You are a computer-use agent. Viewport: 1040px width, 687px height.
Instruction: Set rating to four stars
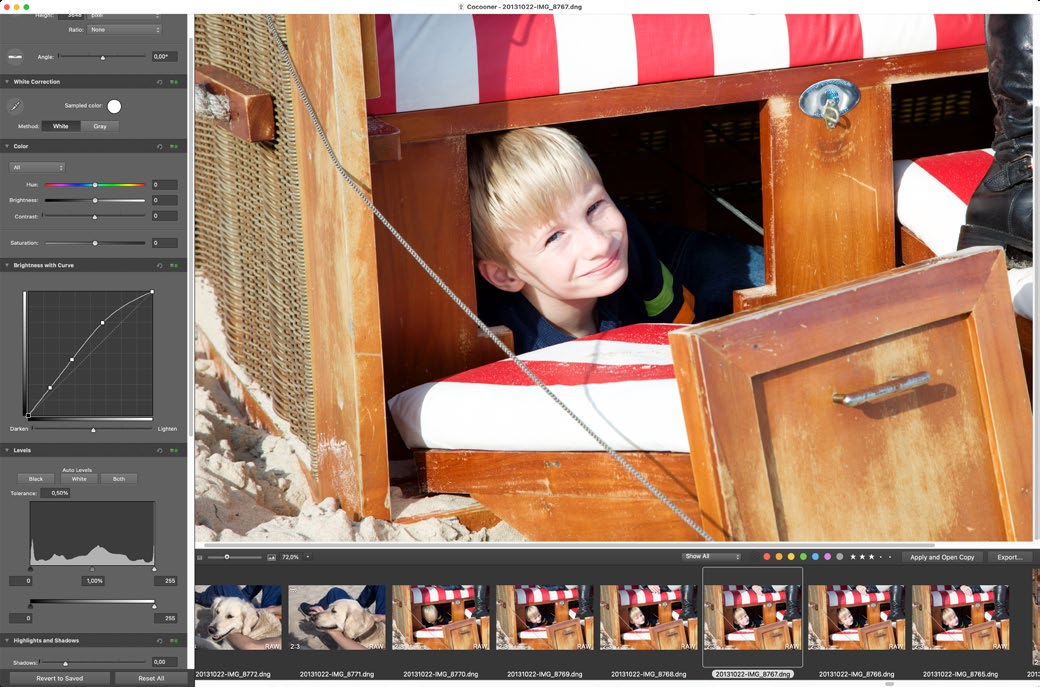[881, 557]
